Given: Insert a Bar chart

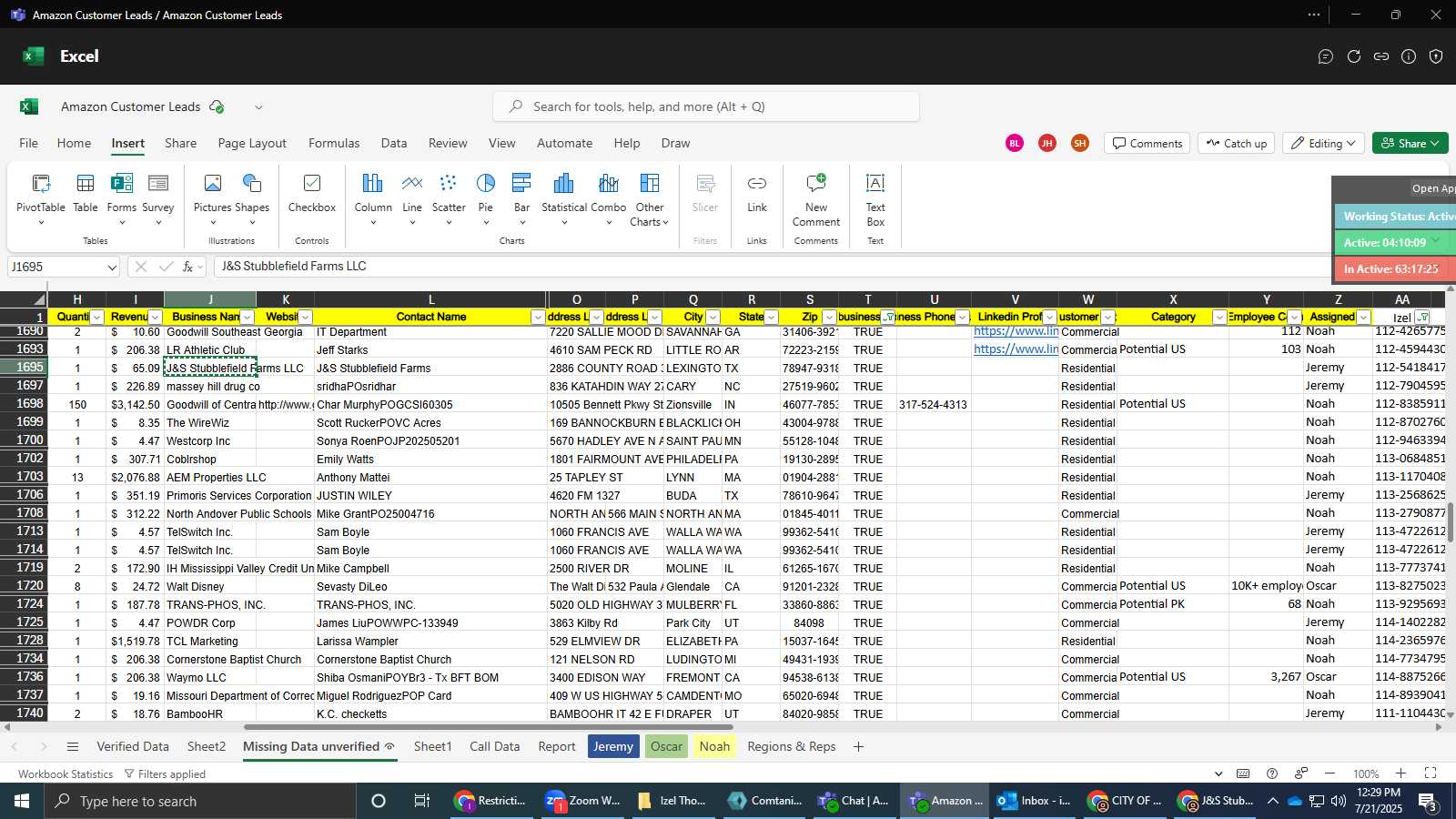Looking at the screenshot, I should pyautogui.click(x=521, y=198).
